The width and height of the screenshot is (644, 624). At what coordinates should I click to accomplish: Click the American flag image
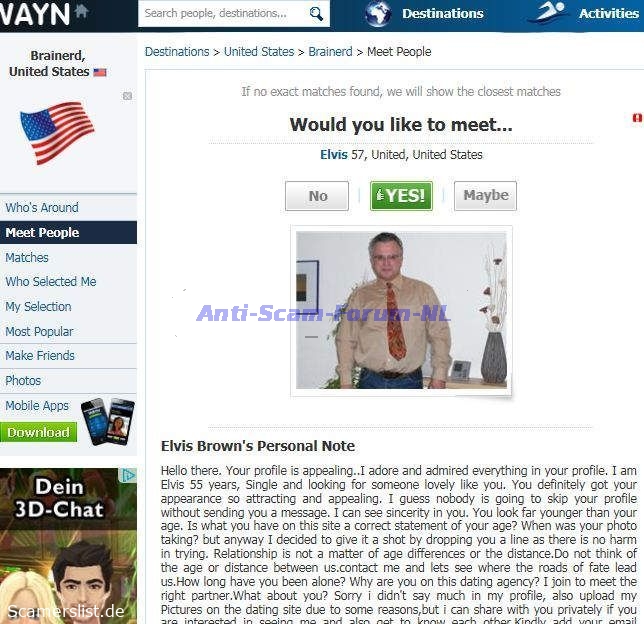[58, 133]
